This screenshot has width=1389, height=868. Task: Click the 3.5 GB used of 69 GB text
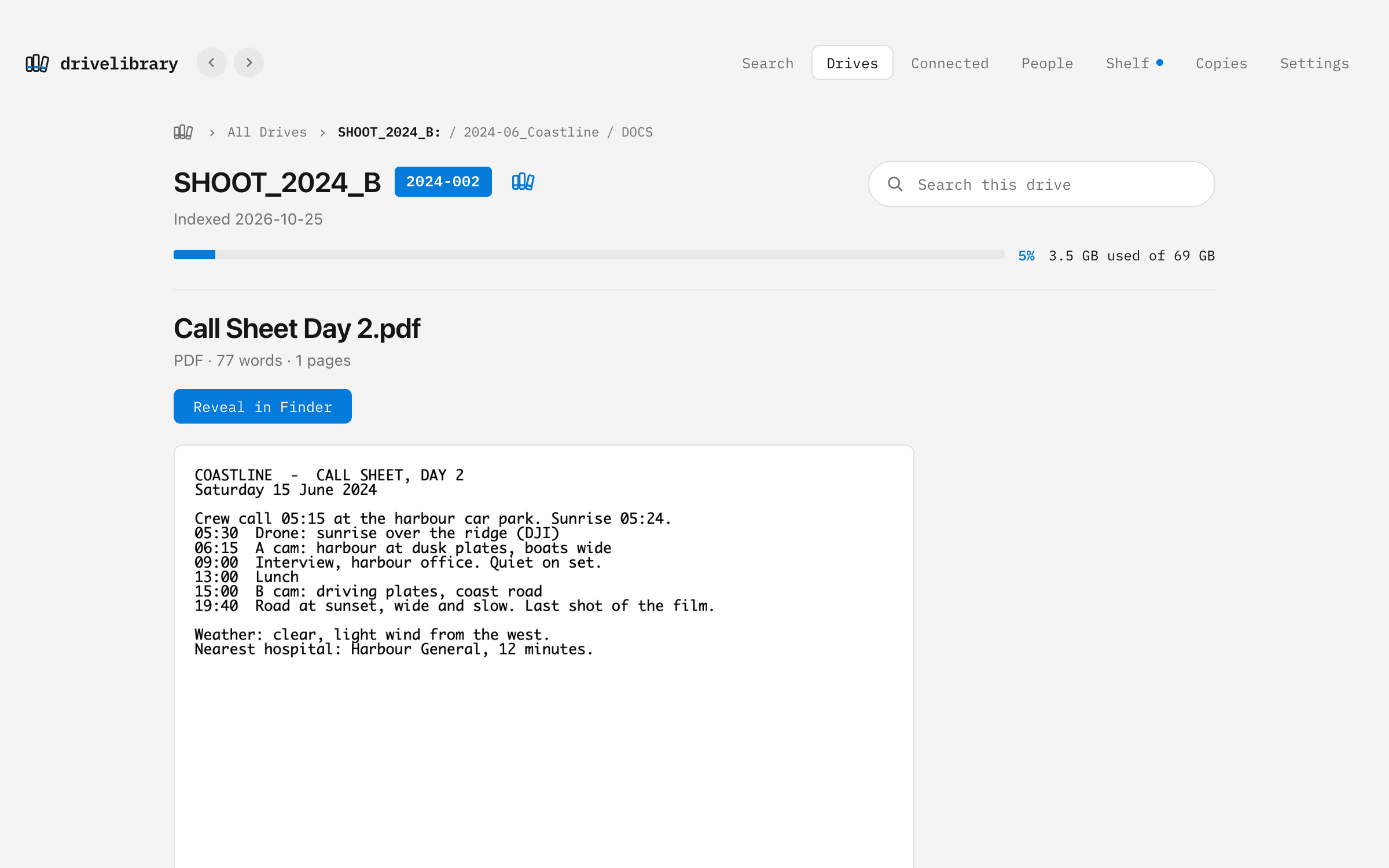tap(1131, 256)
